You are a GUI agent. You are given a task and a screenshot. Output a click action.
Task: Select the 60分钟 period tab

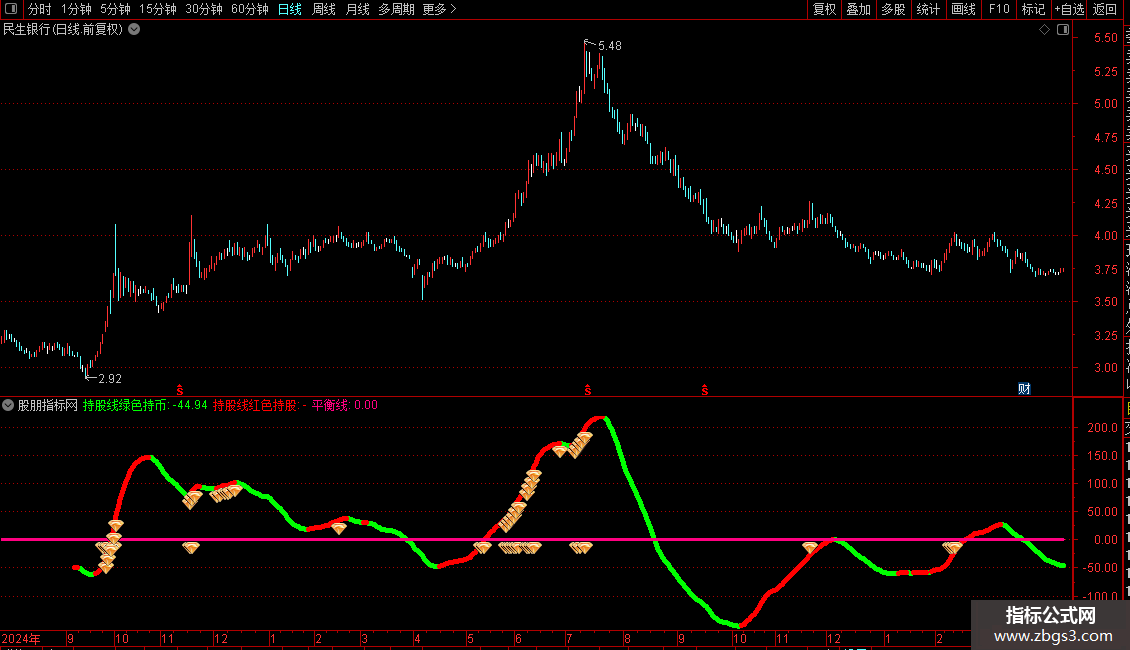(x=250, y=9)
